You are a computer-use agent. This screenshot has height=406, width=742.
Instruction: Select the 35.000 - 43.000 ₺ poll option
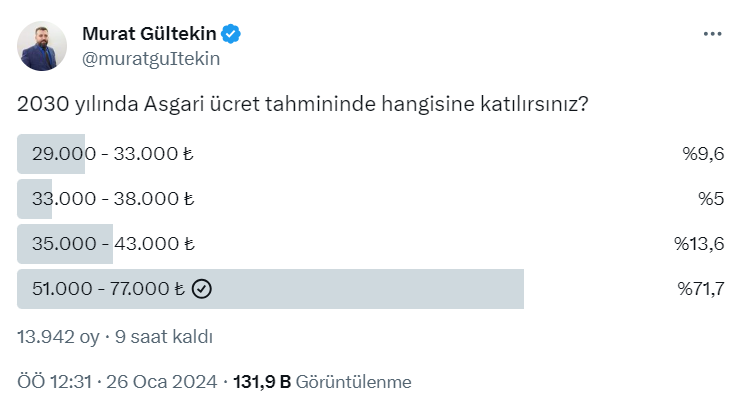click(112, 243)
